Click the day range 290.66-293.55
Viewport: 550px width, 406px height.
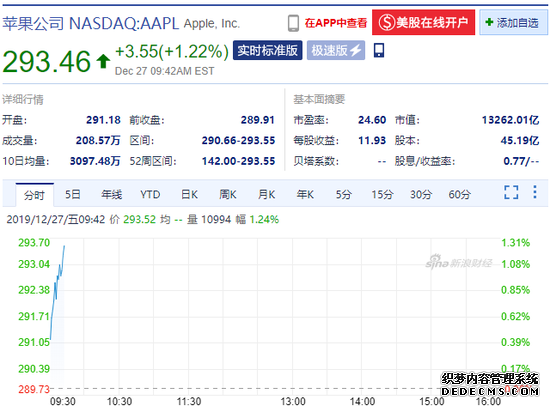pos(238,140)
